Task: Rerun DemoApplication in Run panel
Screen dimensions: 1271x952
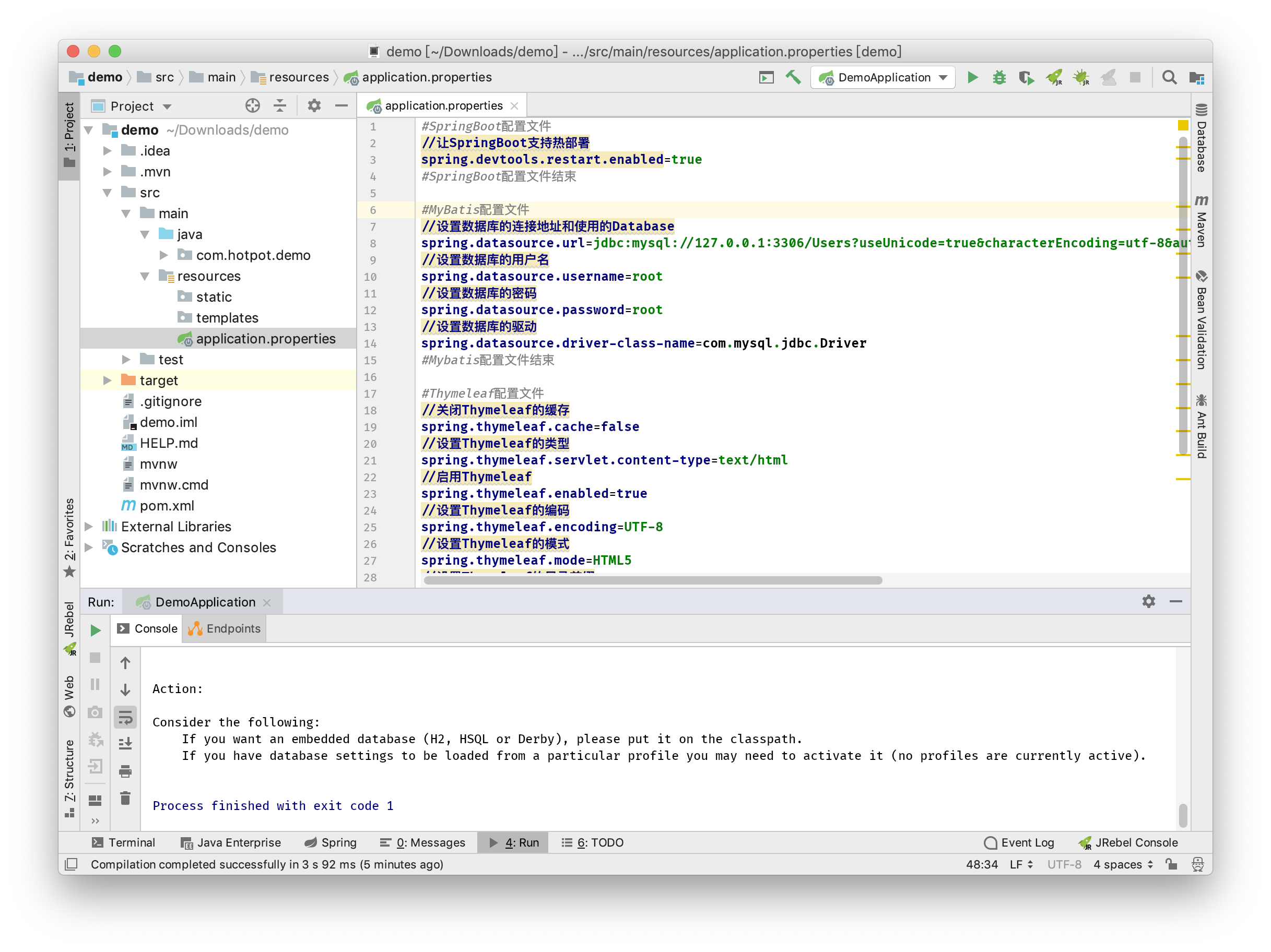Action: (96, 630)
